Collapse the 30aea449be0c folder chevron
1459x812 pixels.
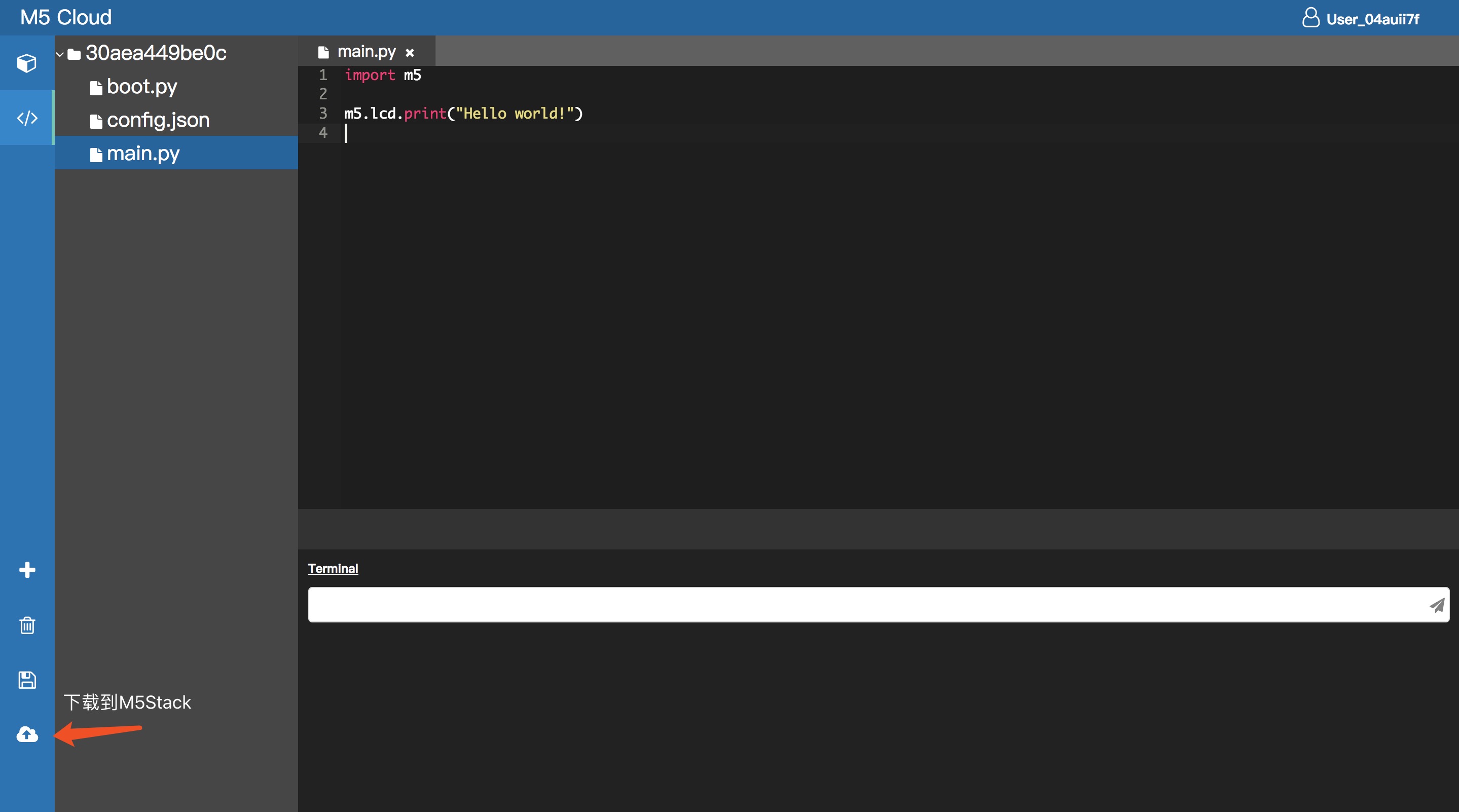coord(59,54)
